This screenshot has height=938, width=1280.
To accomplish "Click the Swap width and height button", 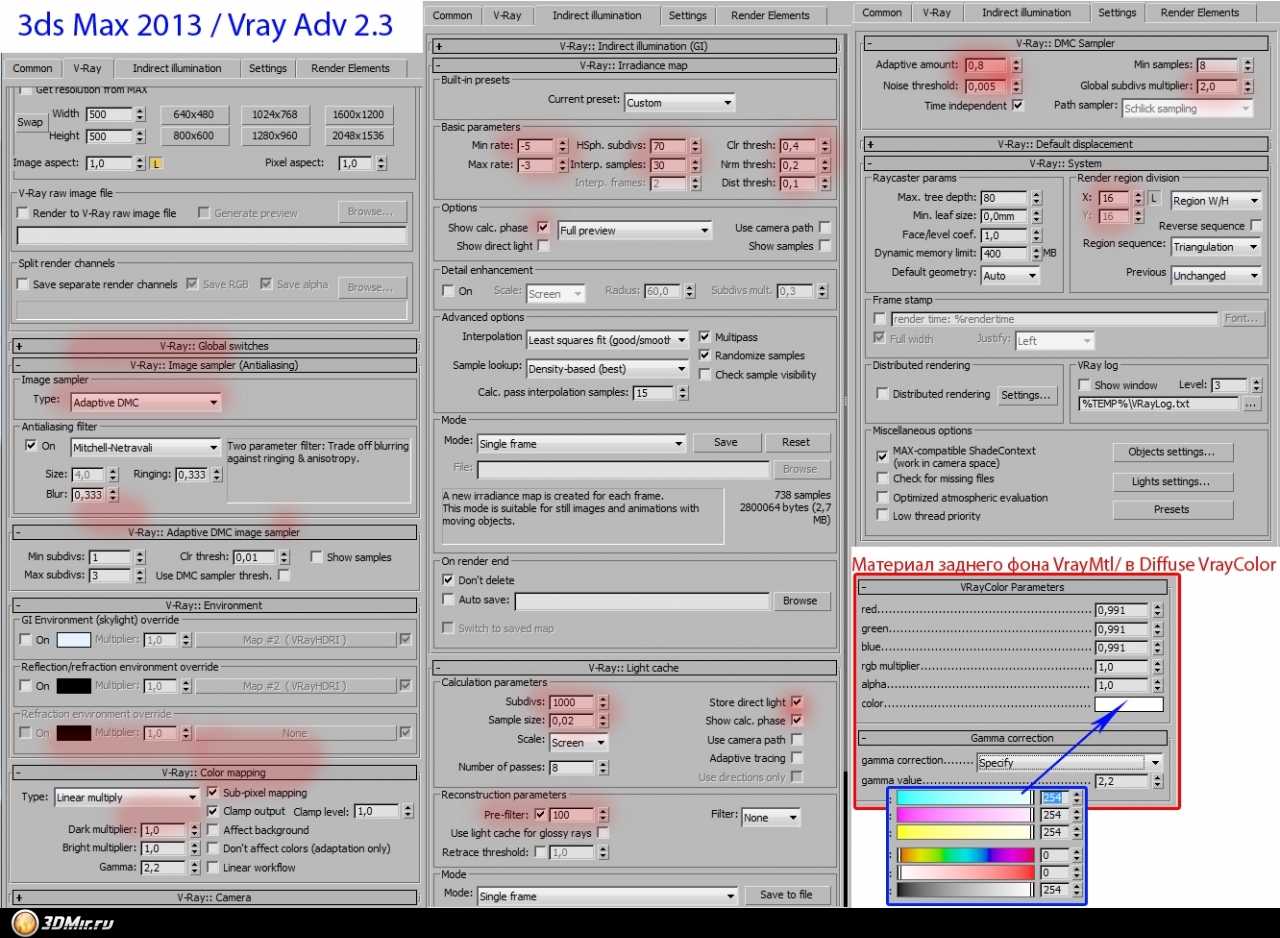I will (30, 122).
